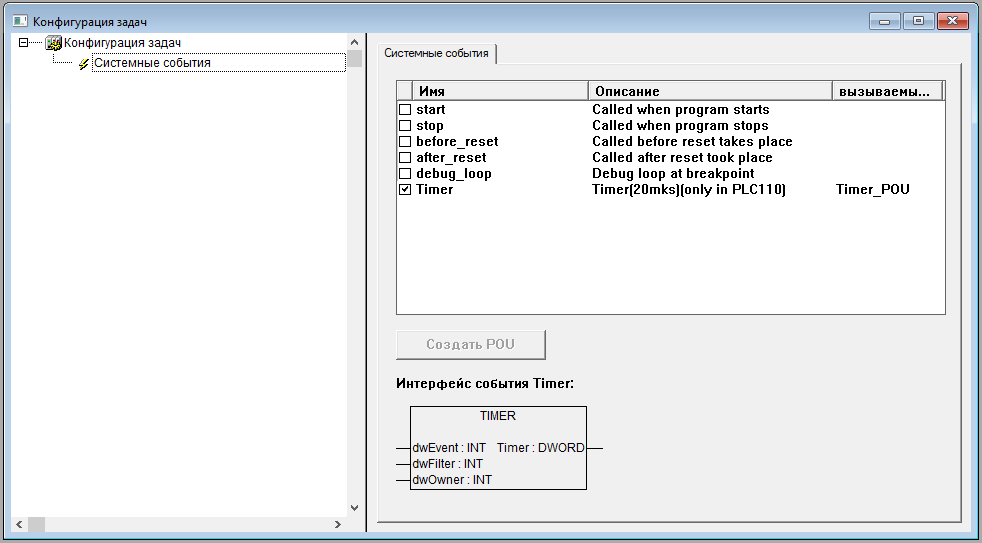This screenshot has height=543, width=982.
Task: Uncheck the Timer event checkbox
Action: pos(405,189)
